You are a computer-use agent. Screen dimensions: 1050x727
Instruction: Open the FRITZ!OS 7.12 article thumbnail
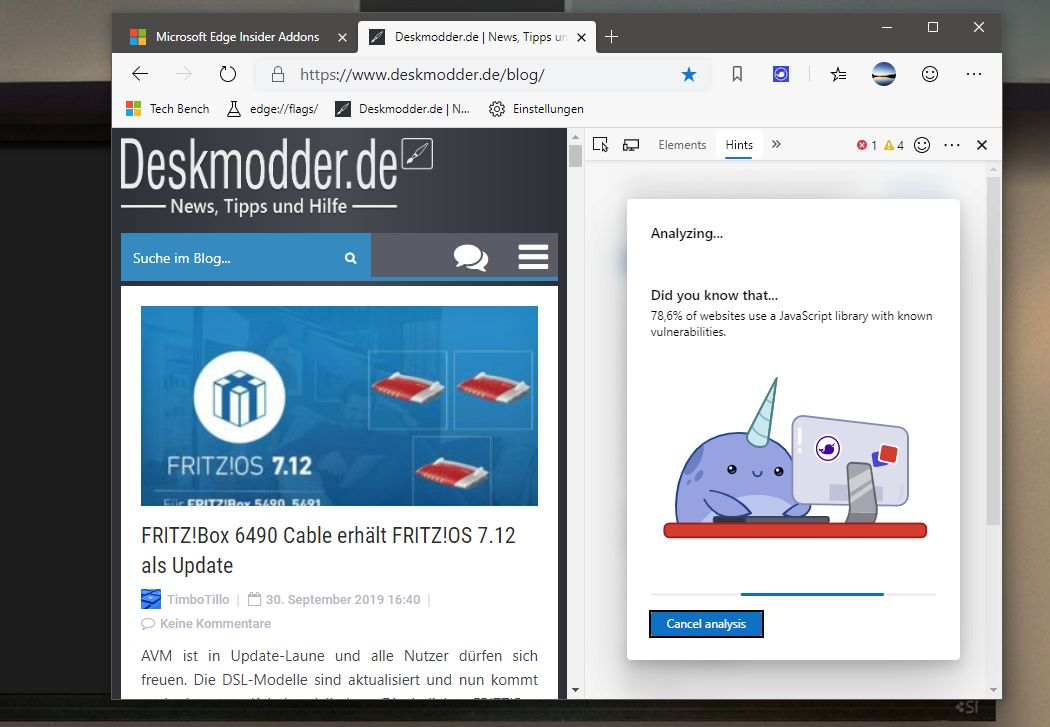339,406
